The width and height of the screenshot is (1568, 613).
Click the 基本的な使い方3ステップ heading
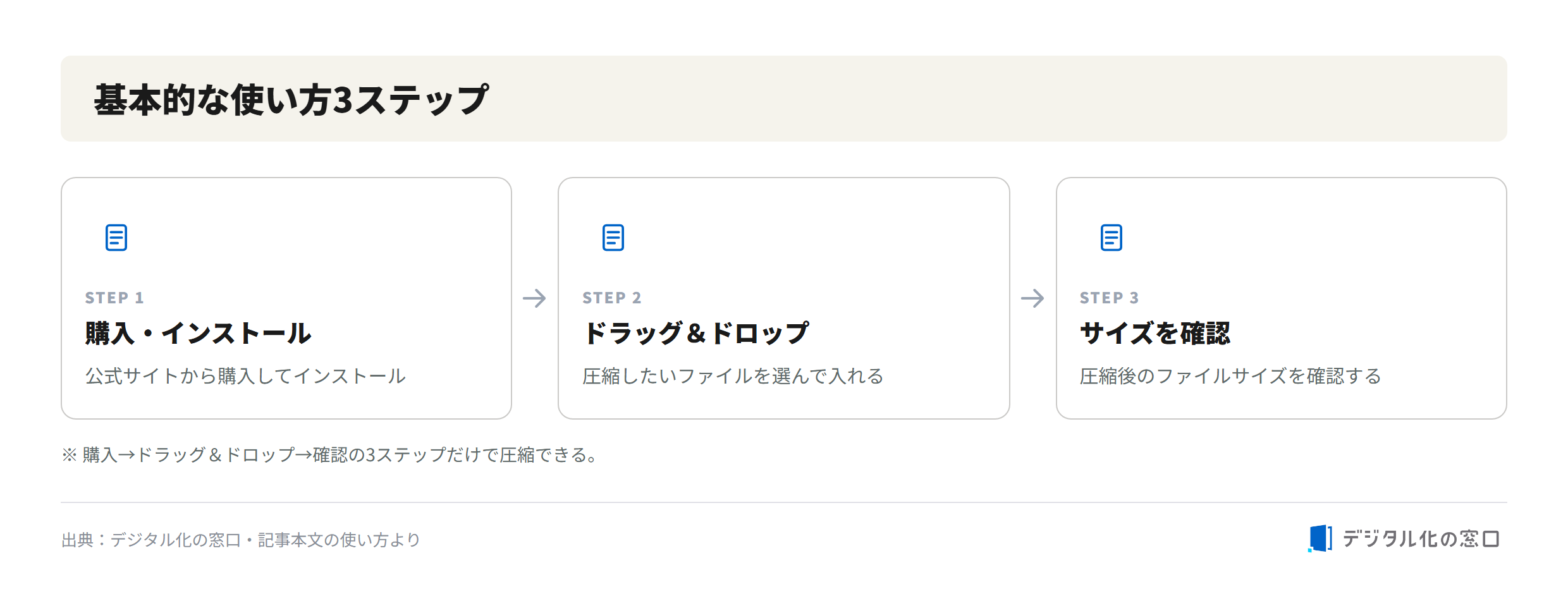(x=291, y=100)
